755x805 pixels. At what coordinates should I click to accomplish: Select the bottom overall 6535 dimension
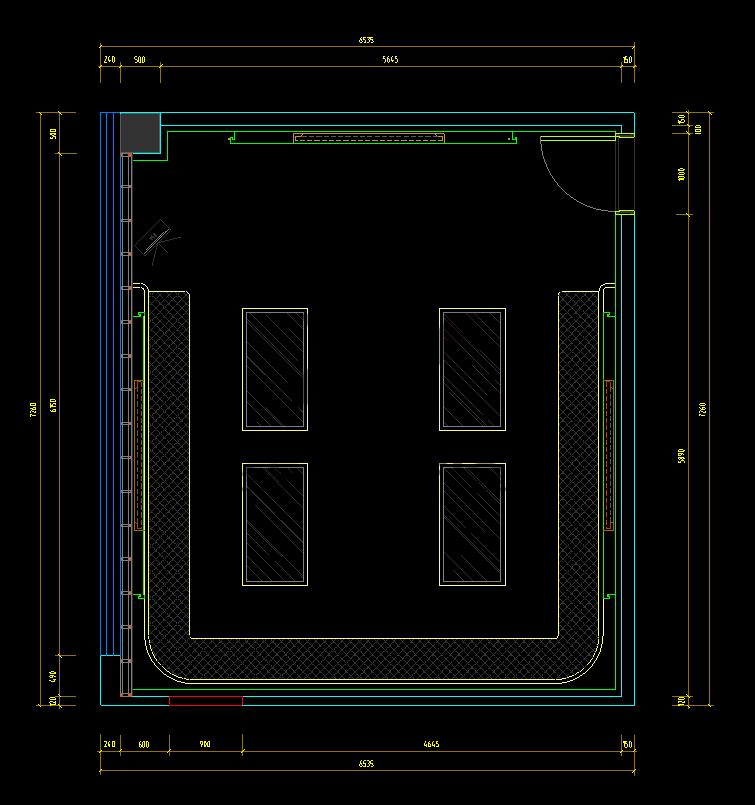367,764
